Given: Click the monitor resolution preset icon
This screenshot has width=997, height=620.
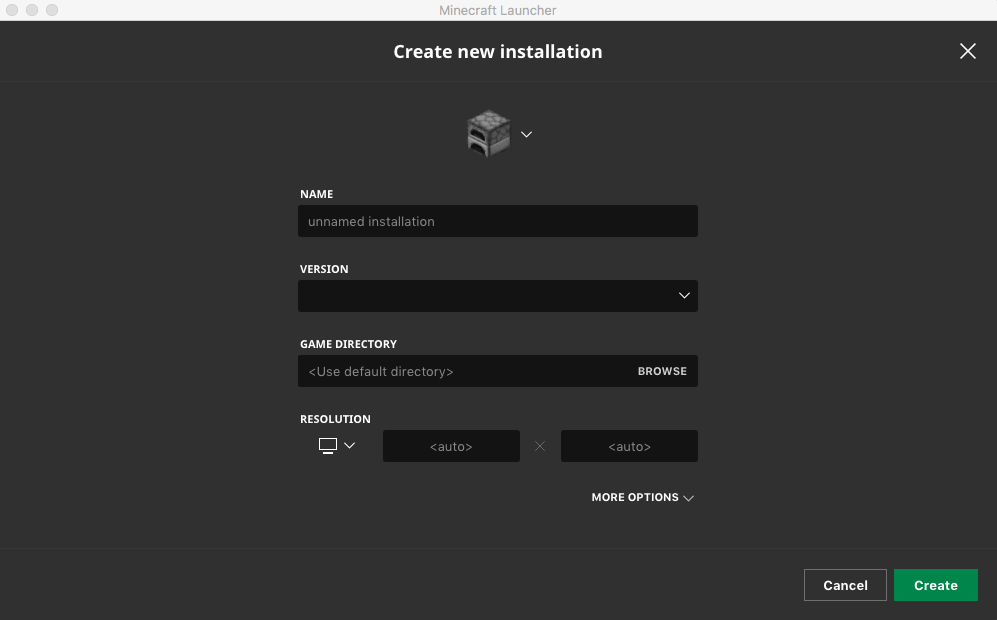Looking at the screenshot, I should click(327, 446).
